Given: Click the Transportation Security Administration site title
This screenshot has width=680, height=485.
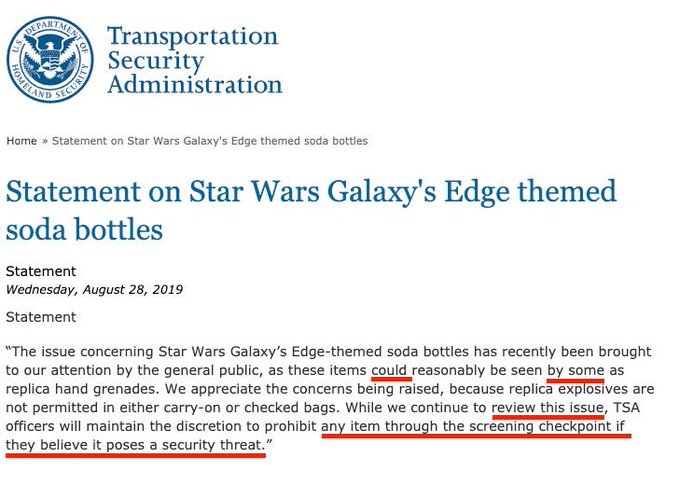Looking at the screenshot, I should coord(195,60).
